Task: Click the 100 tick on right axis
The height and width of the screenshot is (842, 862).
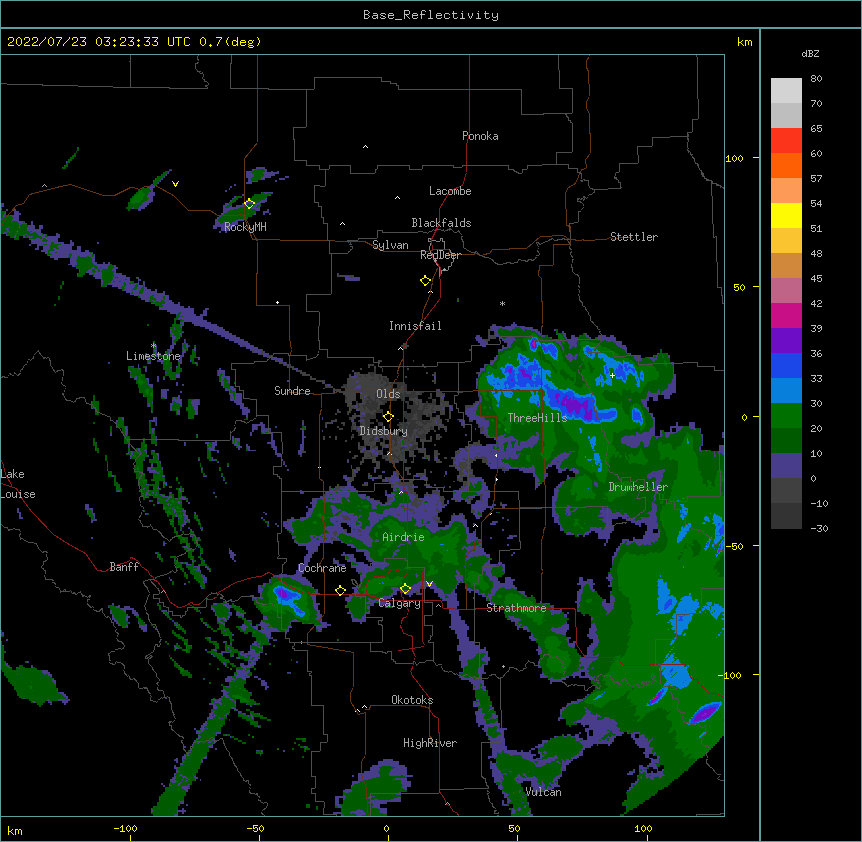Action: tap(734, 158)
